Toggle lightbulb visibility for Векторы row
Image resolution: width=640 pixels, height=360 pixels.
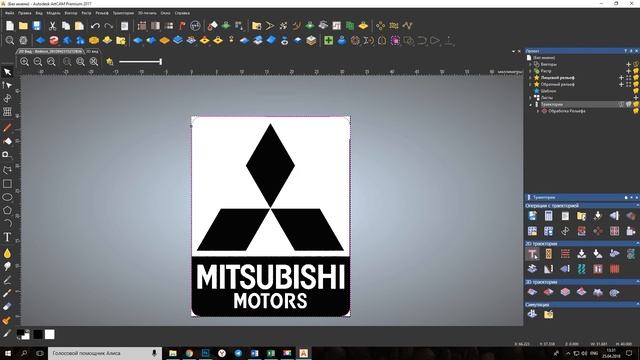pos(636,64)
